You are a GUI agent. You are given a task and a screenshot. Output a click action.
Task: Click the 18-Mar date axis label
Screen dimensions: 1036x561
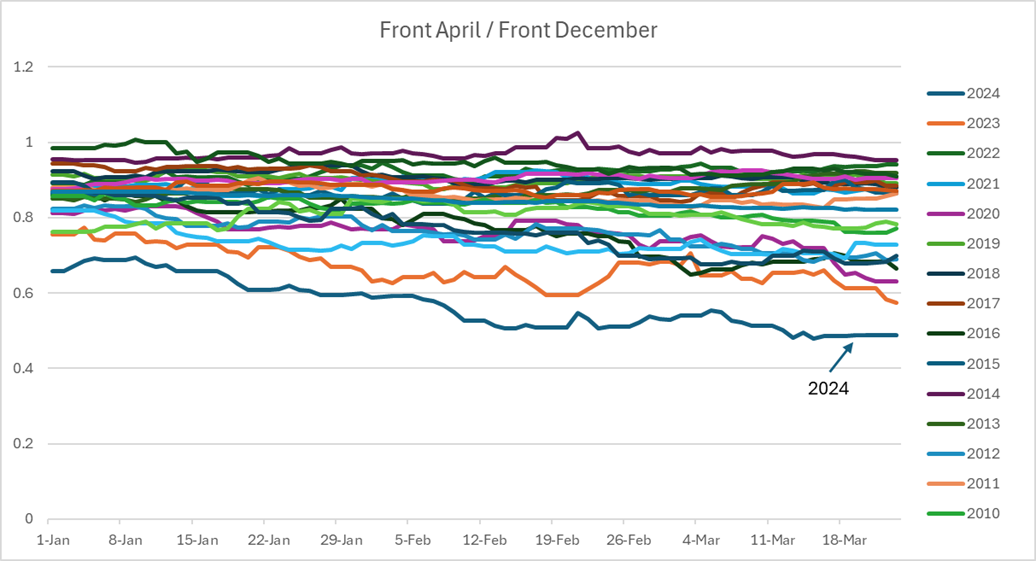(x=838, y=540)
